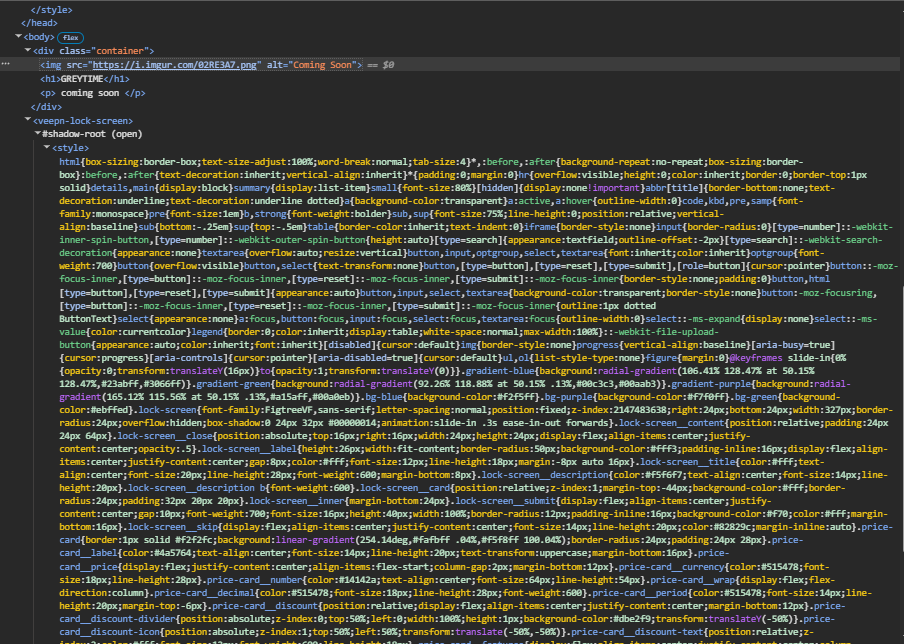Select the p coming soon element row
This screenshot has height=644, width=904.
point(93,93)
